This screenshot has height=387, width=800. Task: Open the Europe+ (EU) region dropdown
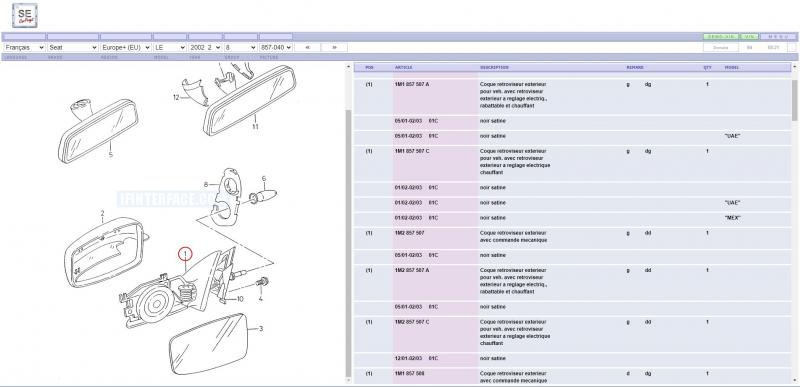pos(126,47)
